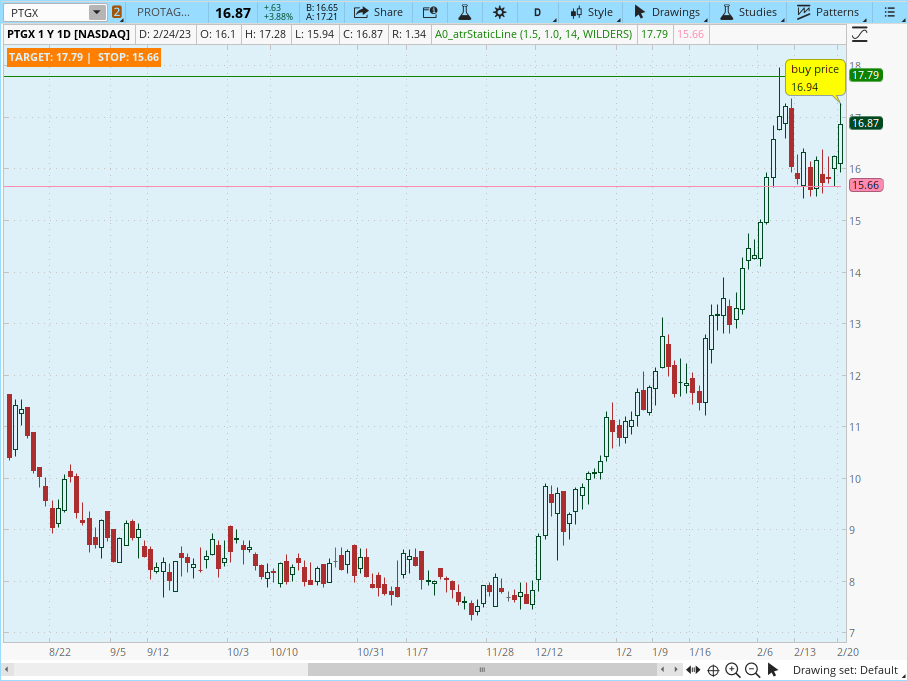Viewport: 908px width, 681px height.
Task: Open the Studies menu
Action: 748,12
